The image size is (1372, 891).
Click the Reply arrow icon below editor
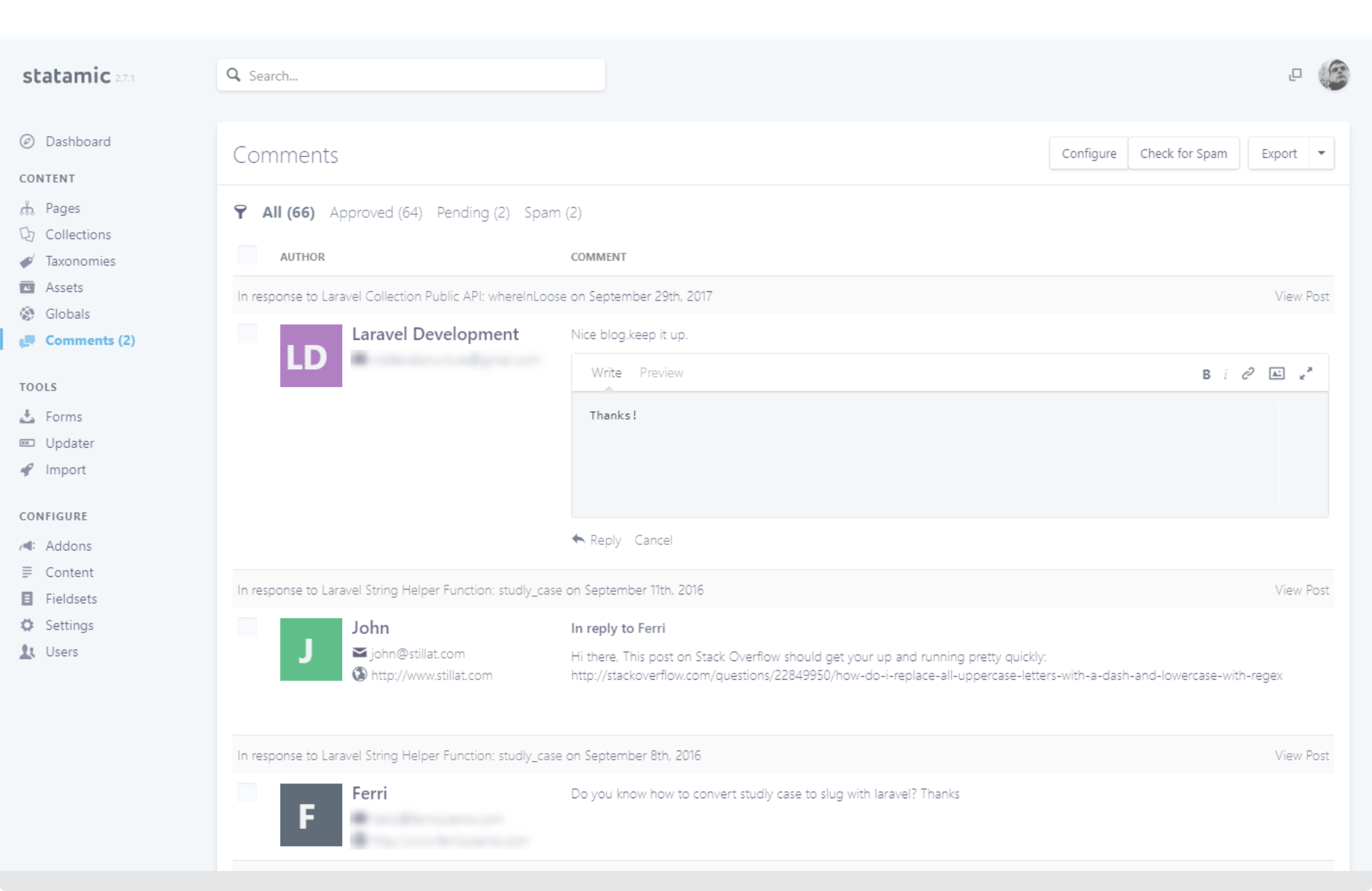[x=579, y=540]
